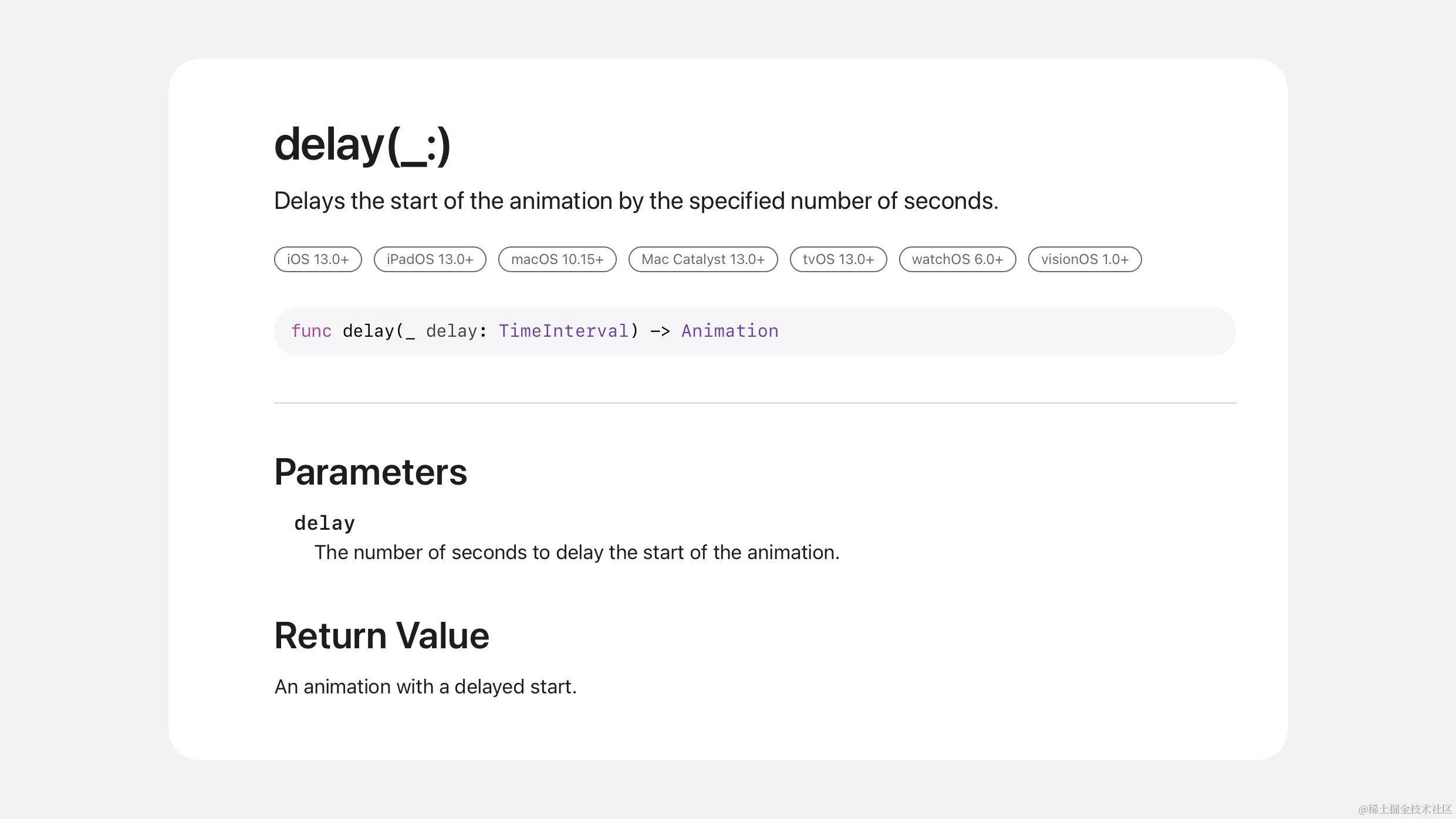Click the delay(_:) page title
The image size is (1456, 819).
click(x=362, y=145)
